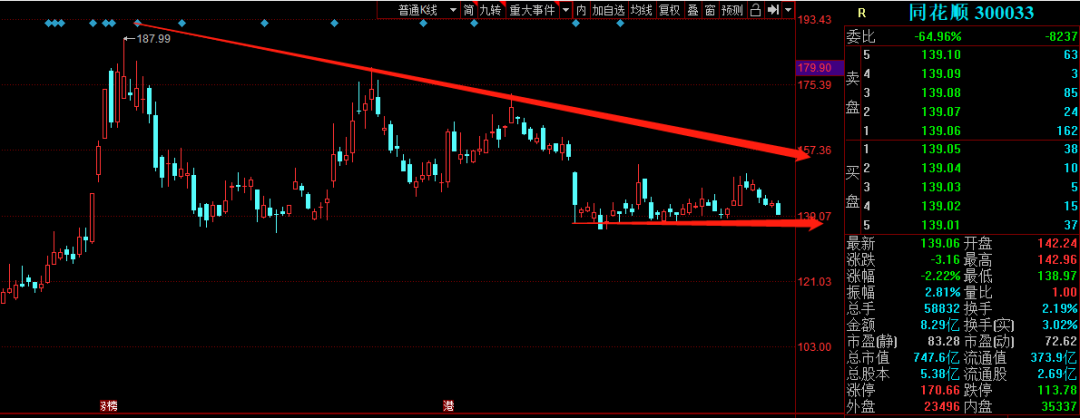Open the last toolbar dropdown arrow
This screenshot has height=418, width=1080.
tap(787, 10)
